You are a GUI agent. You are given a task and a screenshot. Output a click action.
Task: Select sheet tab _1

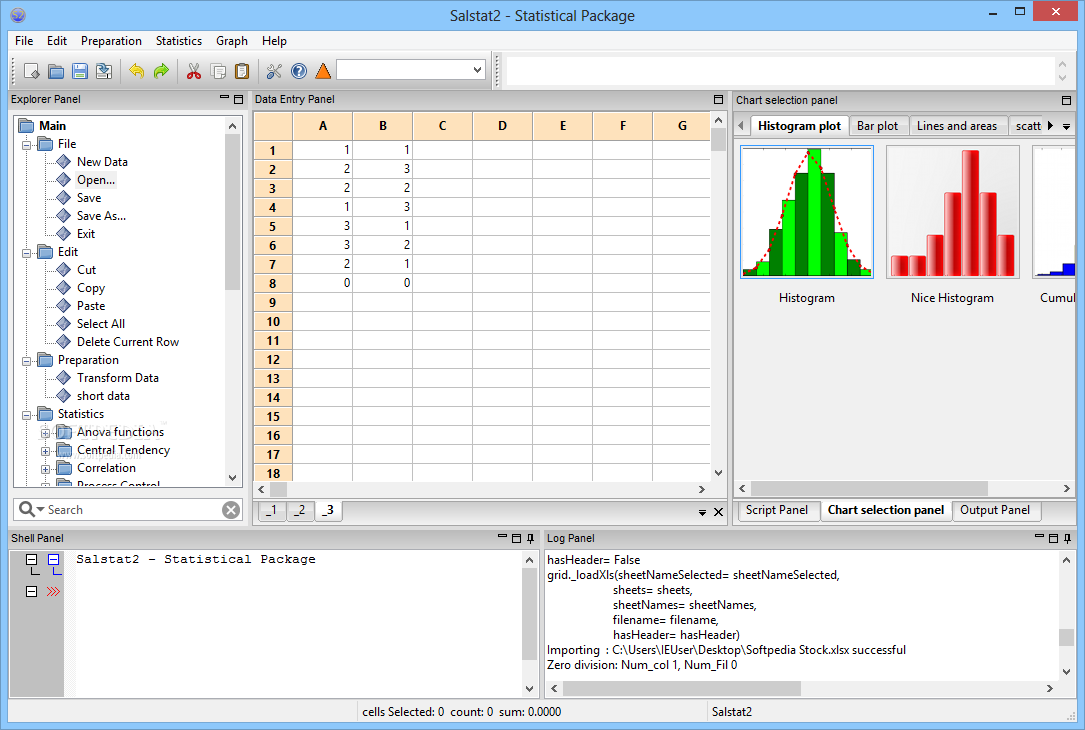point(273,511)
